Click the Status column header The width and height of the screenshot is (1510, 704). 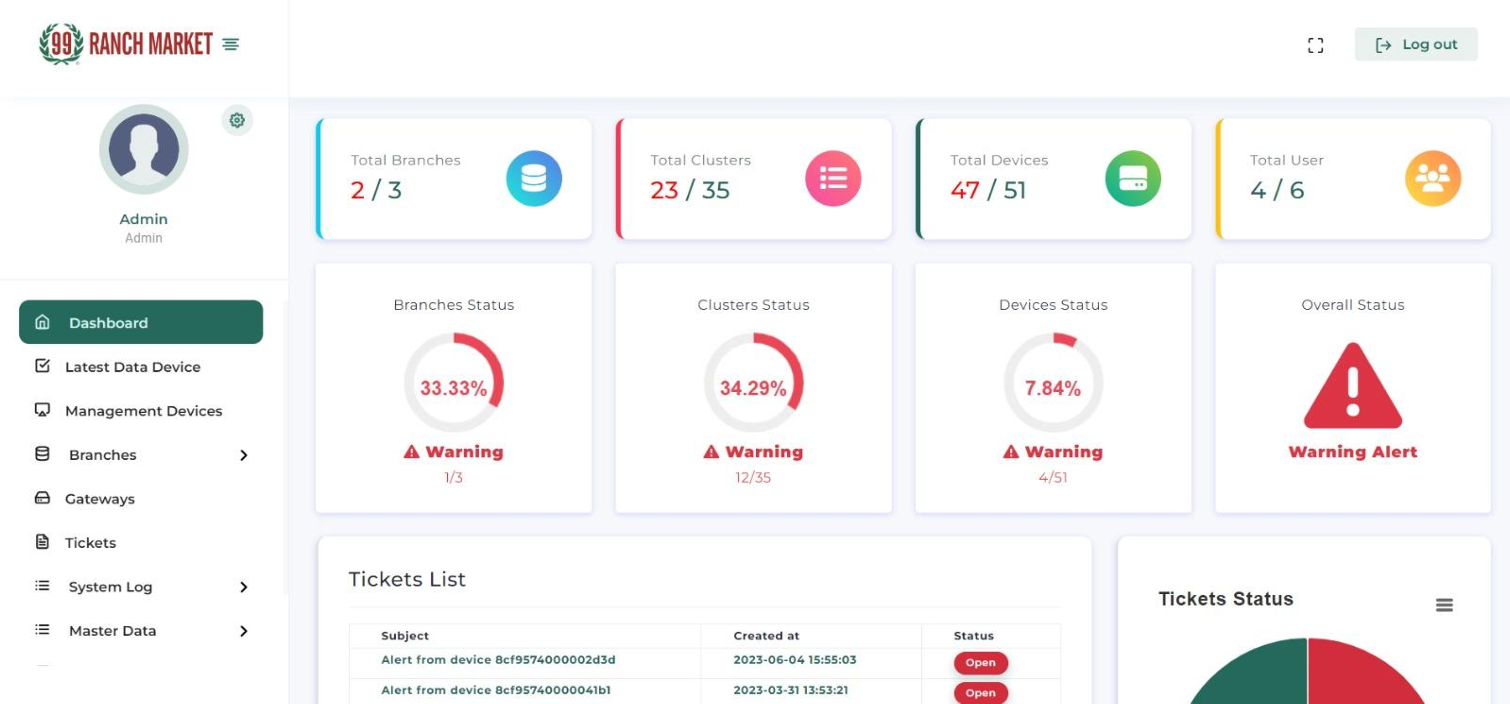tap(974, 636)
